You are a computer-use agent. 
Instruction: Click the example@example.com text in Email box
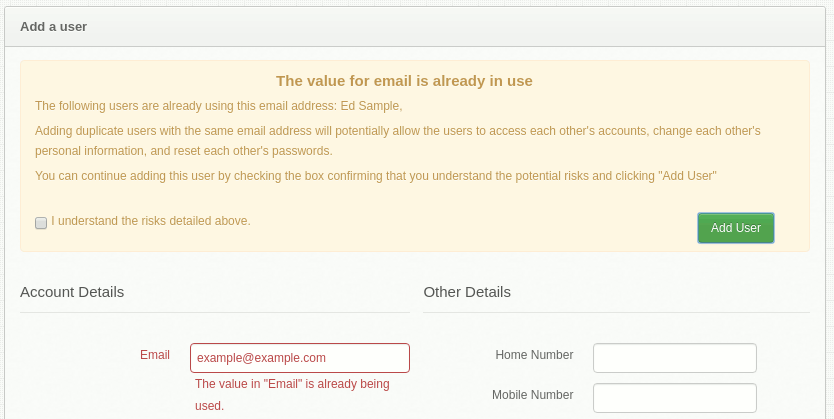261,358
